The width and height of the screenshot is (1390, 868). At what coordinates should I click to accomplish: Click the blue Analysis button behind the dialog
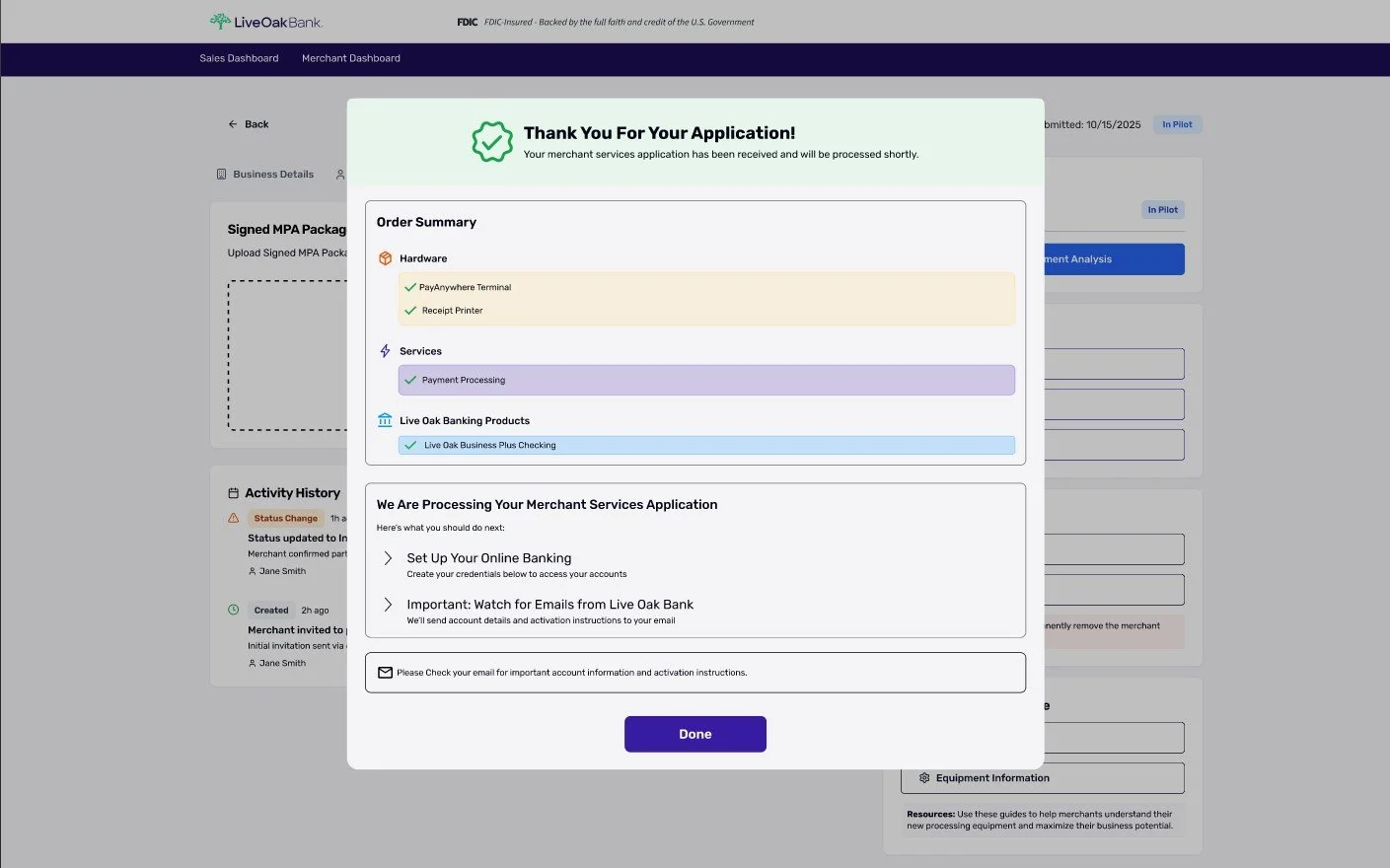(1114, 259)
